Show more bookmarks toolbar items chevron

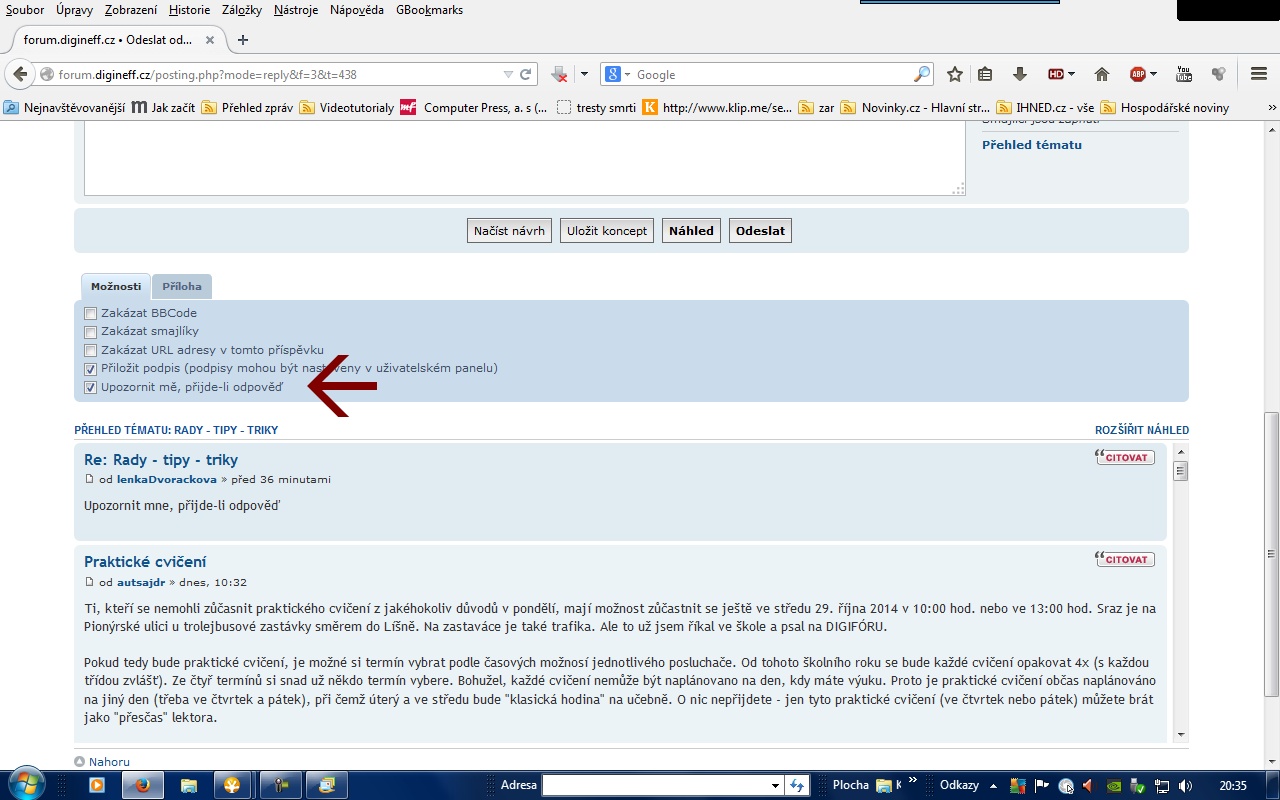1272,108
